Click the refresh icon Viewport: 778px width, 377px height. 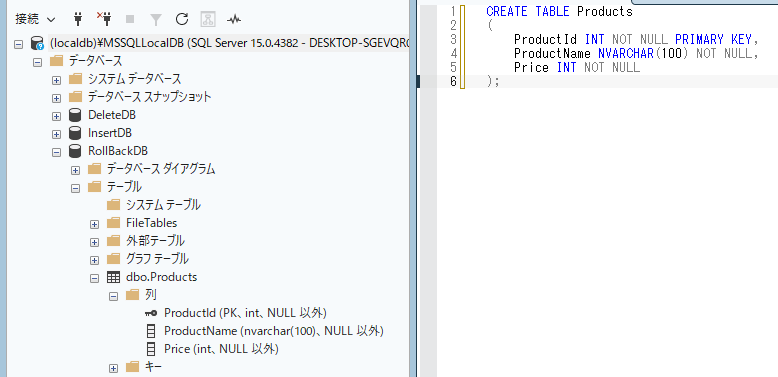click(182, 19)
